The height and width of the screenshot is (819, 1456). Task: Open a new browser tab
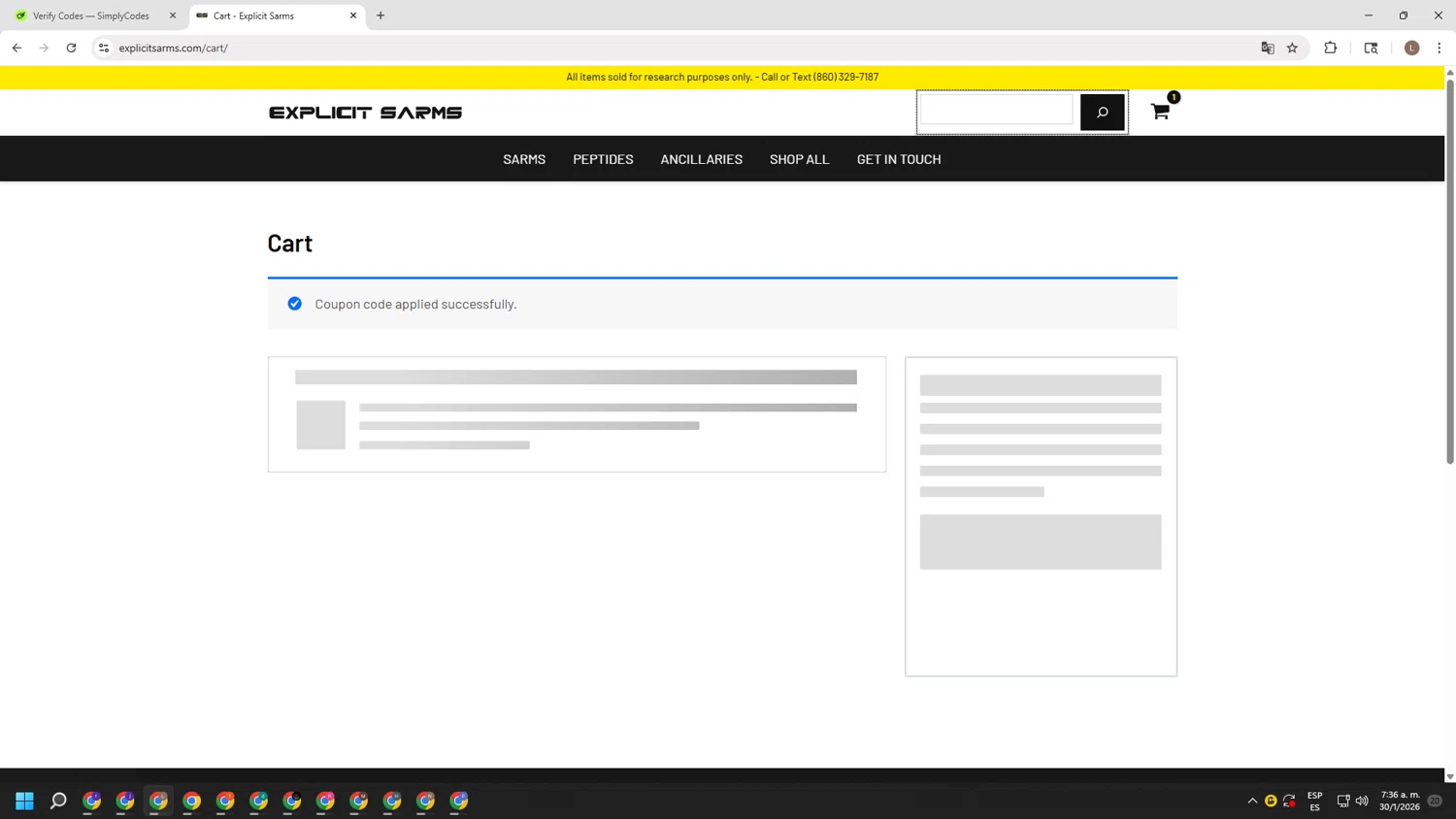click(x=381, y=16)
